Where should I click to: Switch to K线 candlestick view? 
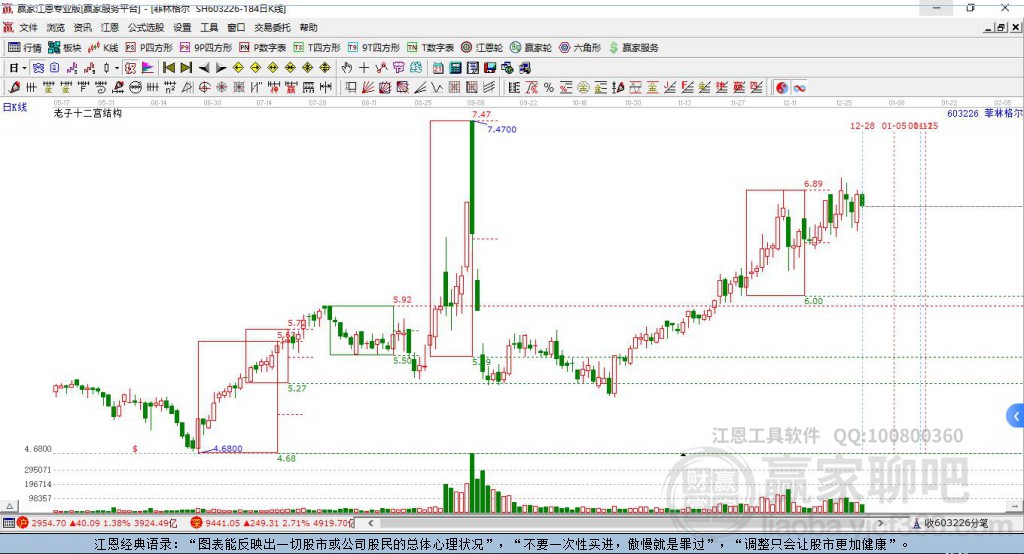tap(103, 48)
